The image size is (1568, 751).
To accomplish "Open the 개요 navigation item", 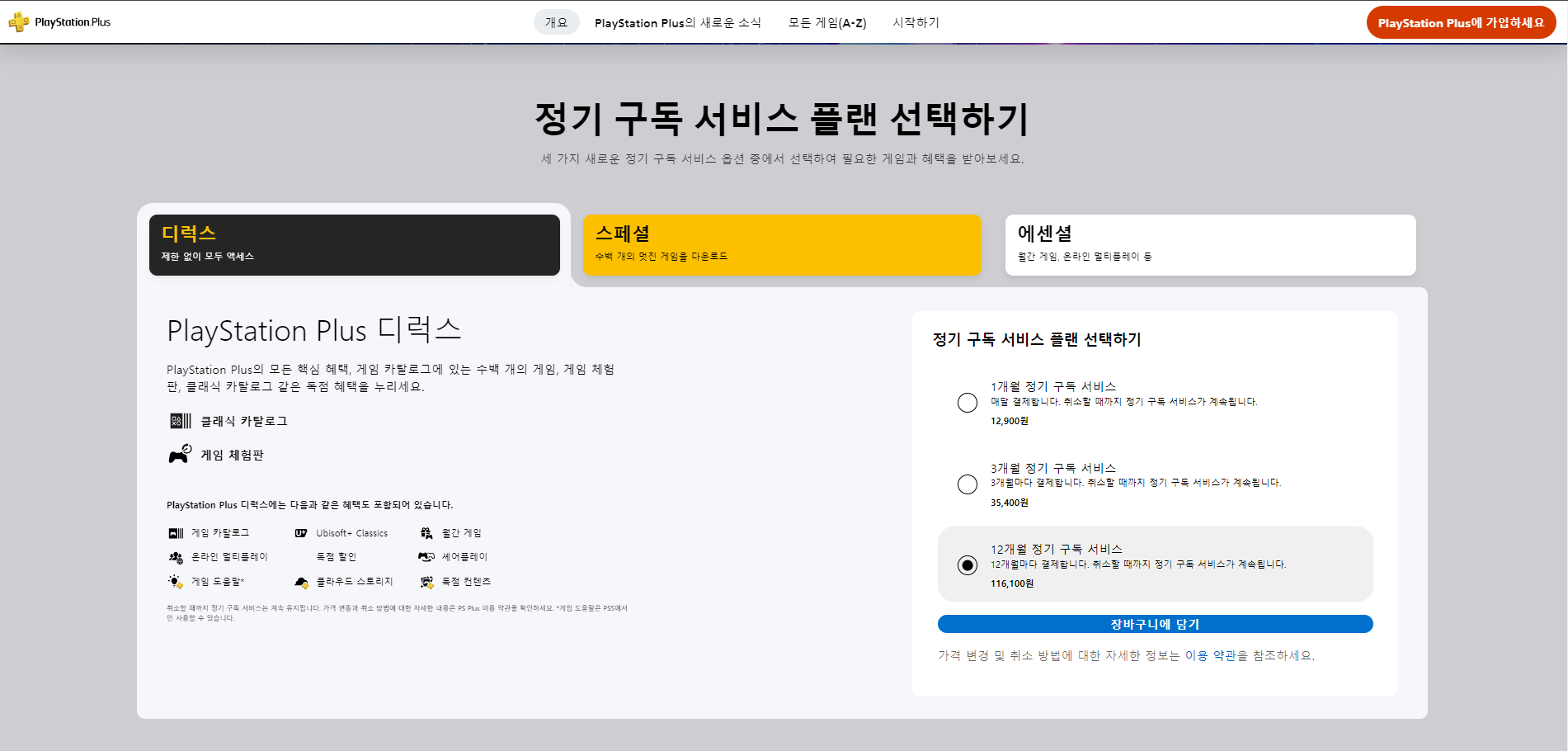I will pyautogui.click(x=557, y=22).
